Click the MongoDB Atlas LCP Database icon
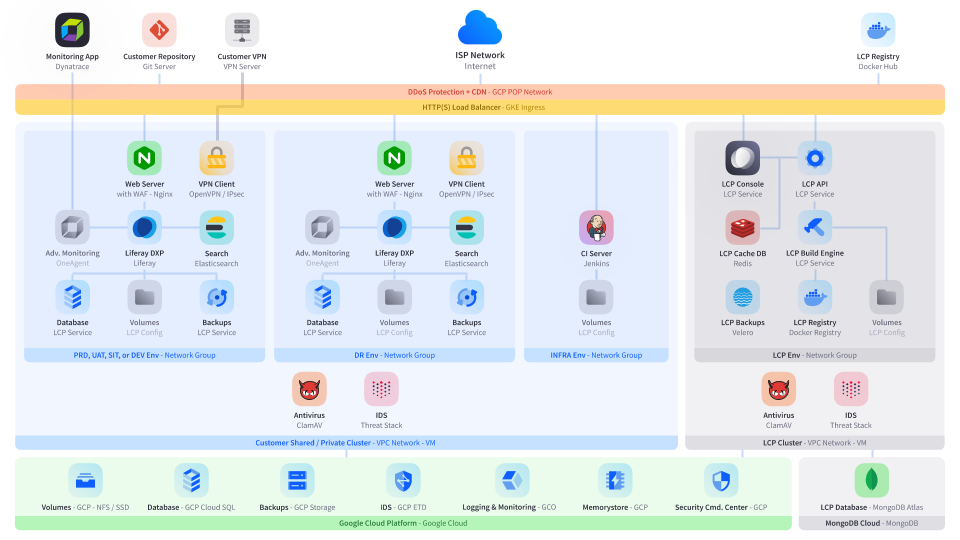The image size is (960, 540). 871,481
